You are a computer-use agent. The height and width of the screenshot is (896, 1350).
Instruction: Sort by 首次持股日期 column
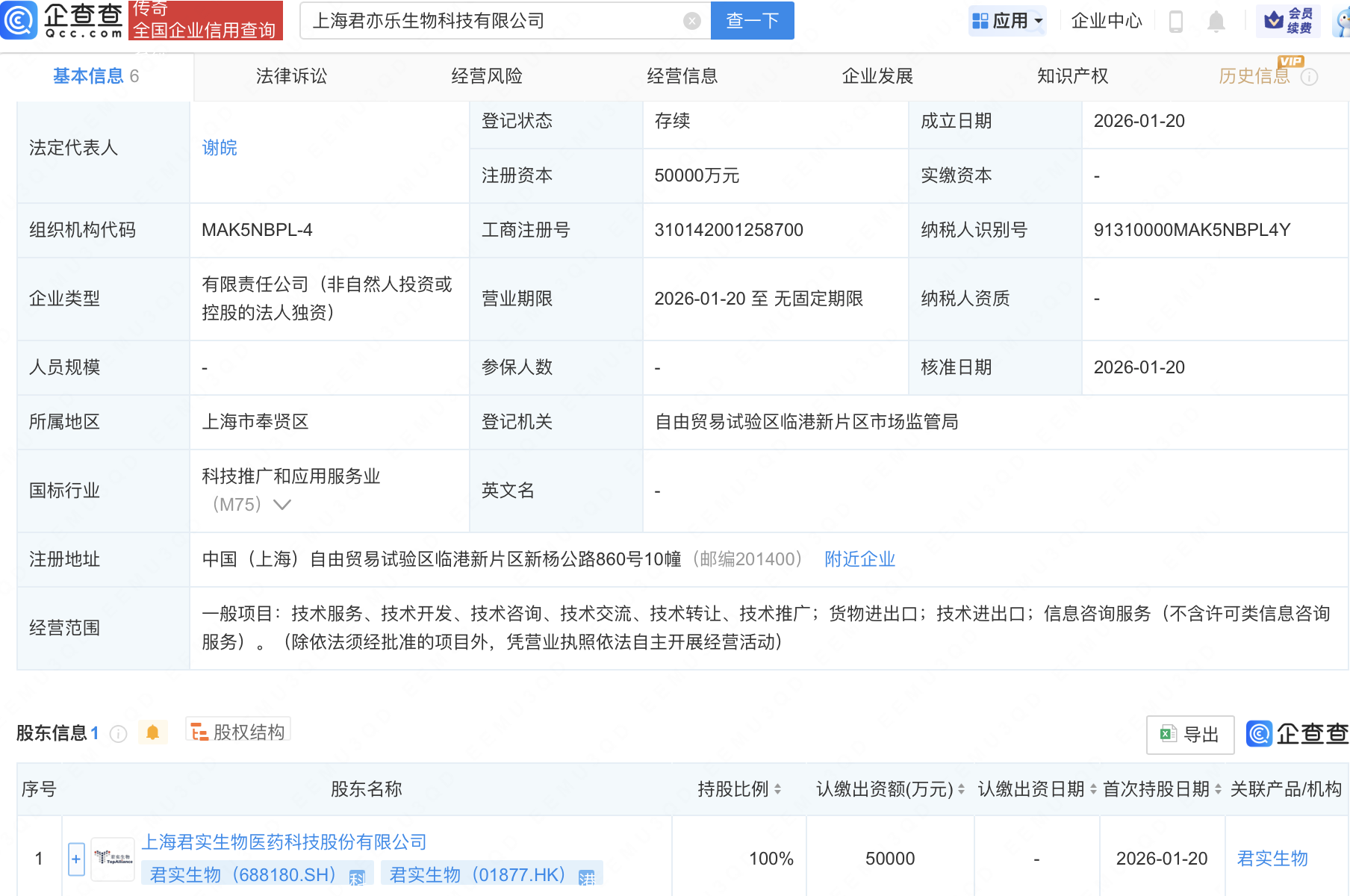[x=1218, y=789]
